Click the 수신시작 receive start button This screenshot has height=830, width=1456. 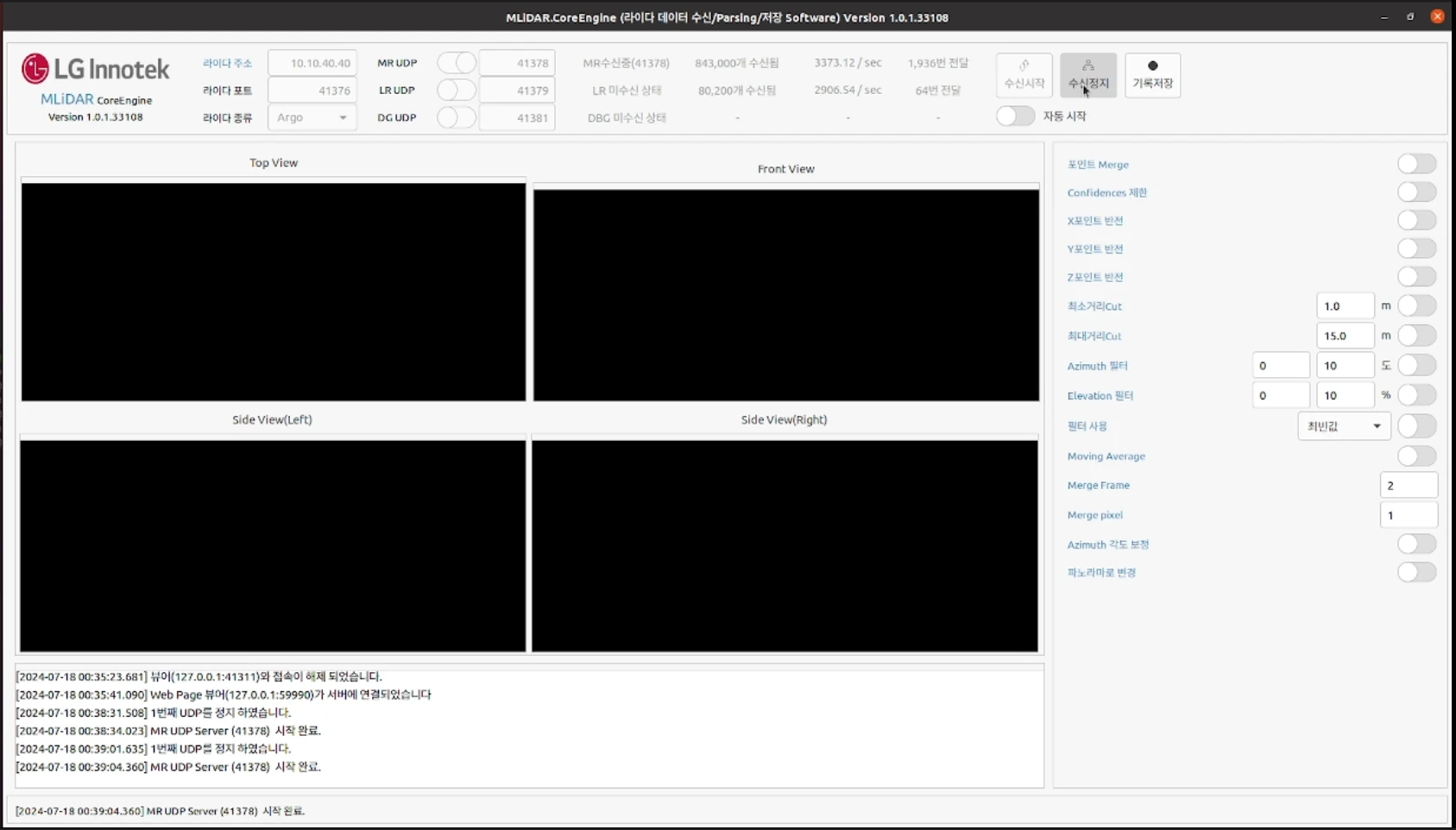(1024, 75)
